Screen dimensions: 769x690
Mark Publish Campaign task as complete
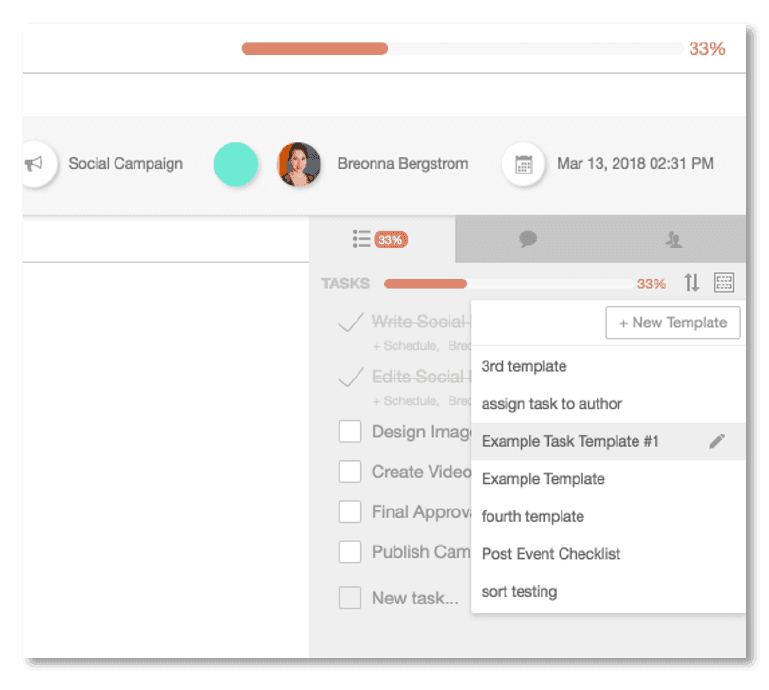click(349, 552)
